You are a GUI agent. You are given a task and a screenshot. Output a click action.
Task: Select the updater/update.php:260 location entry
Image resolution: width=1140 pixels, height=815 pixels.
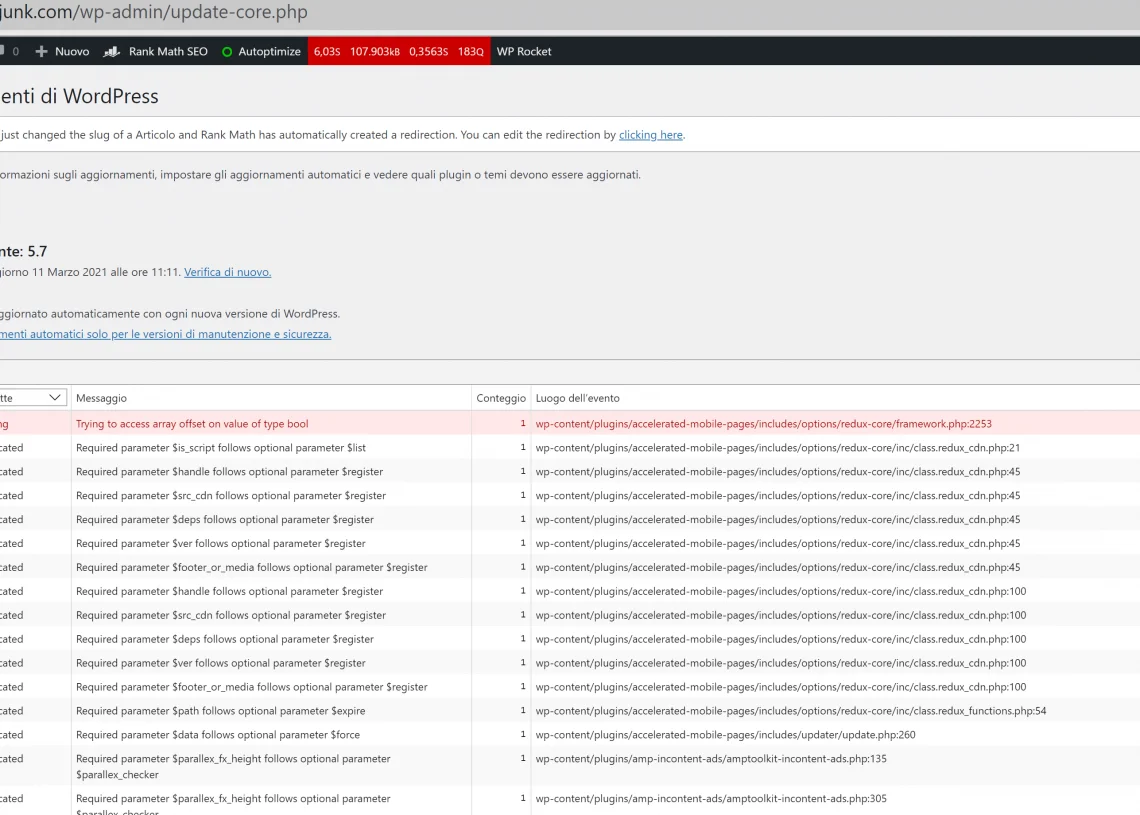725,735
